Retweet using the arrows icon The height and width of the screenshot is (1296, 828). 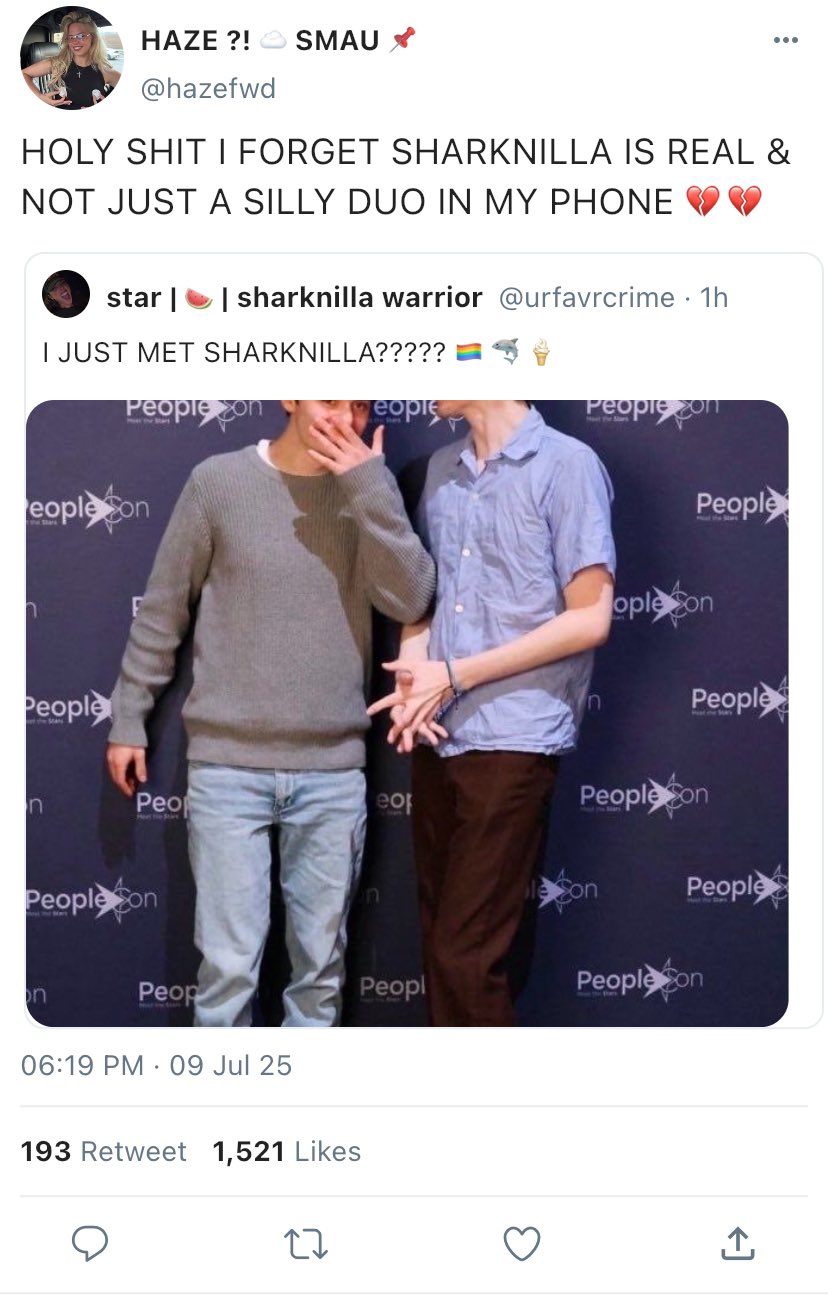coord(306,1244)
